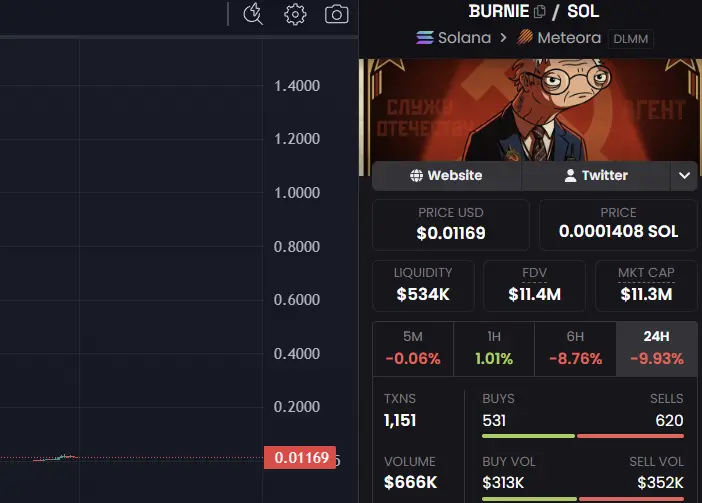Expand more links chevron beside Twitter
The width and height of the screenshot is (702, 503).
click(x=684, y=175)
